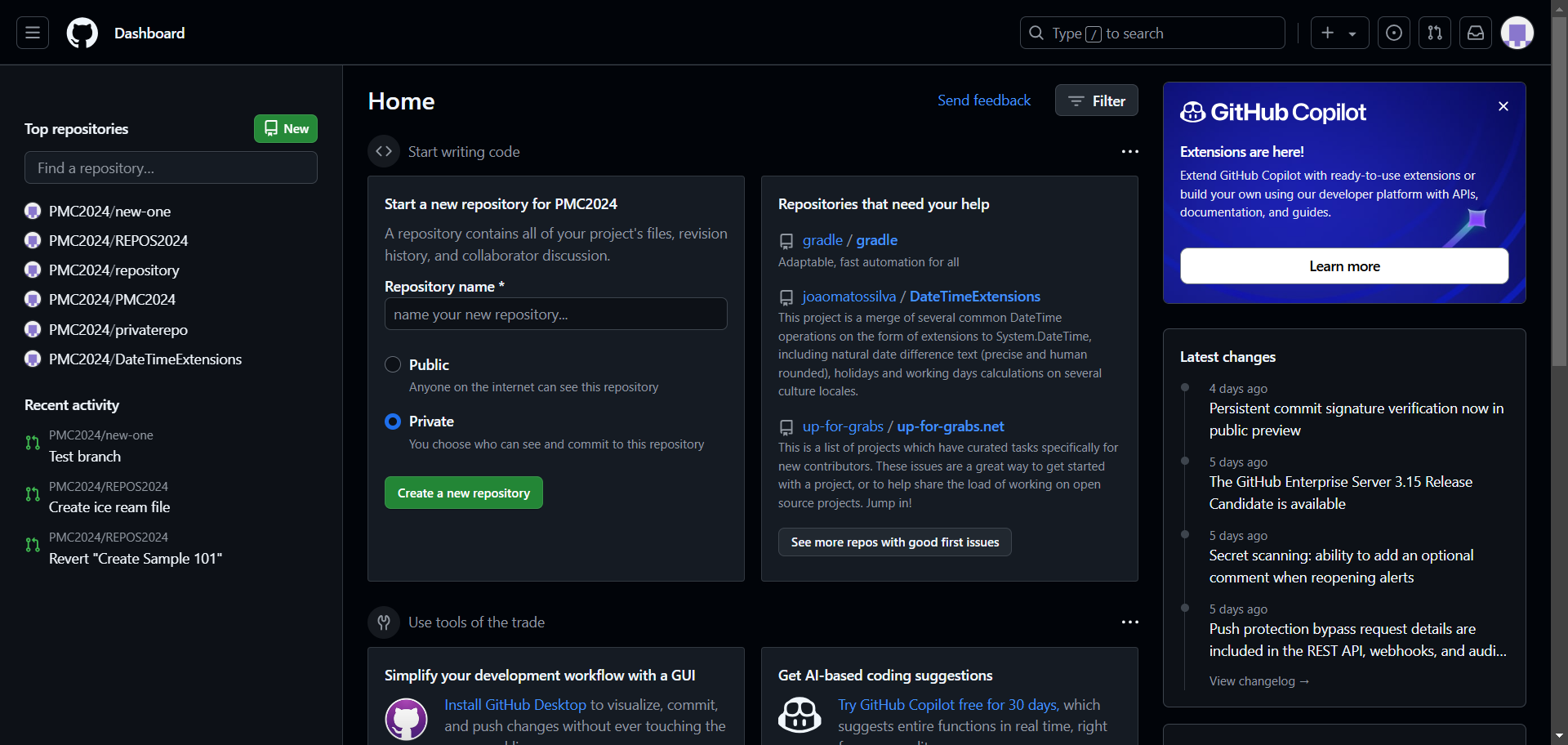The height and width of the screenshot is (745, 1568).
Task: Focus the Find a repository field
Action: coord(171,167)
